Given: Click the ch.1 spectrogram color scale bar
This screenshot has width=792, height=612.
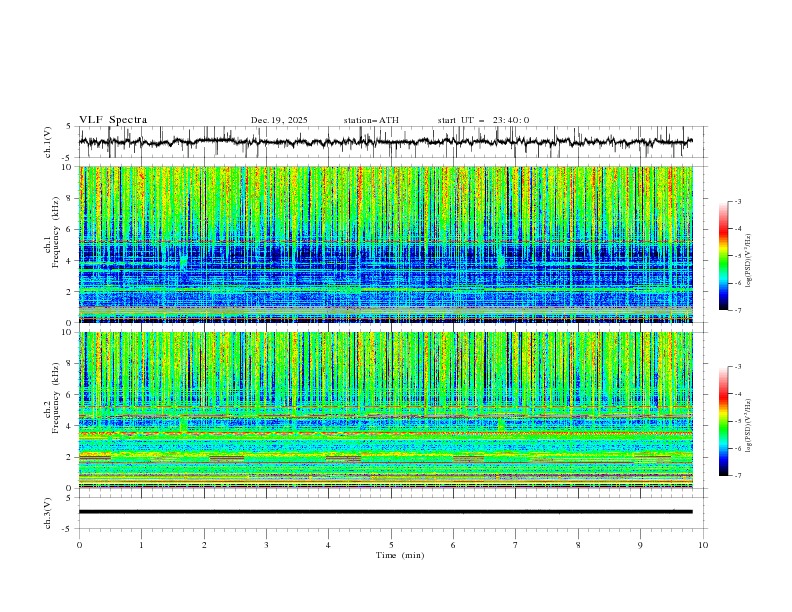Looking at the screenshot, I should click(724, 255).
